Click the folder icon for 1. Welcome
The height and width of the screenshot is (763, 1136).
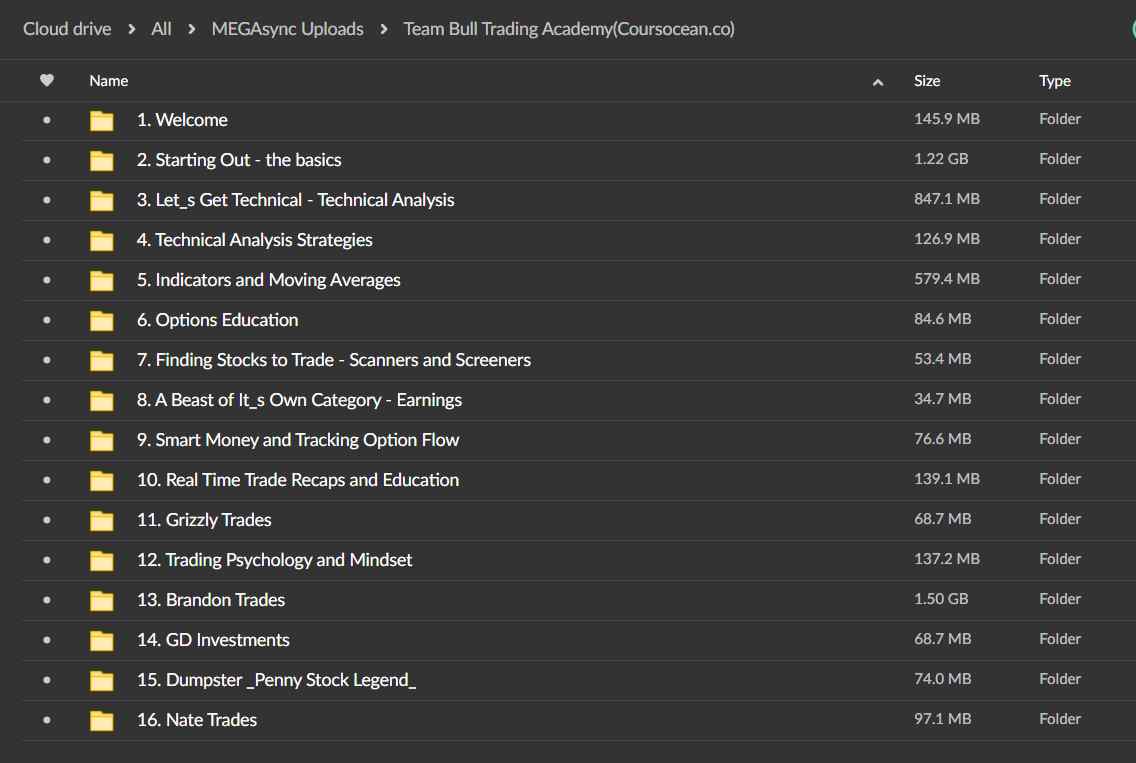pos(101,121)
